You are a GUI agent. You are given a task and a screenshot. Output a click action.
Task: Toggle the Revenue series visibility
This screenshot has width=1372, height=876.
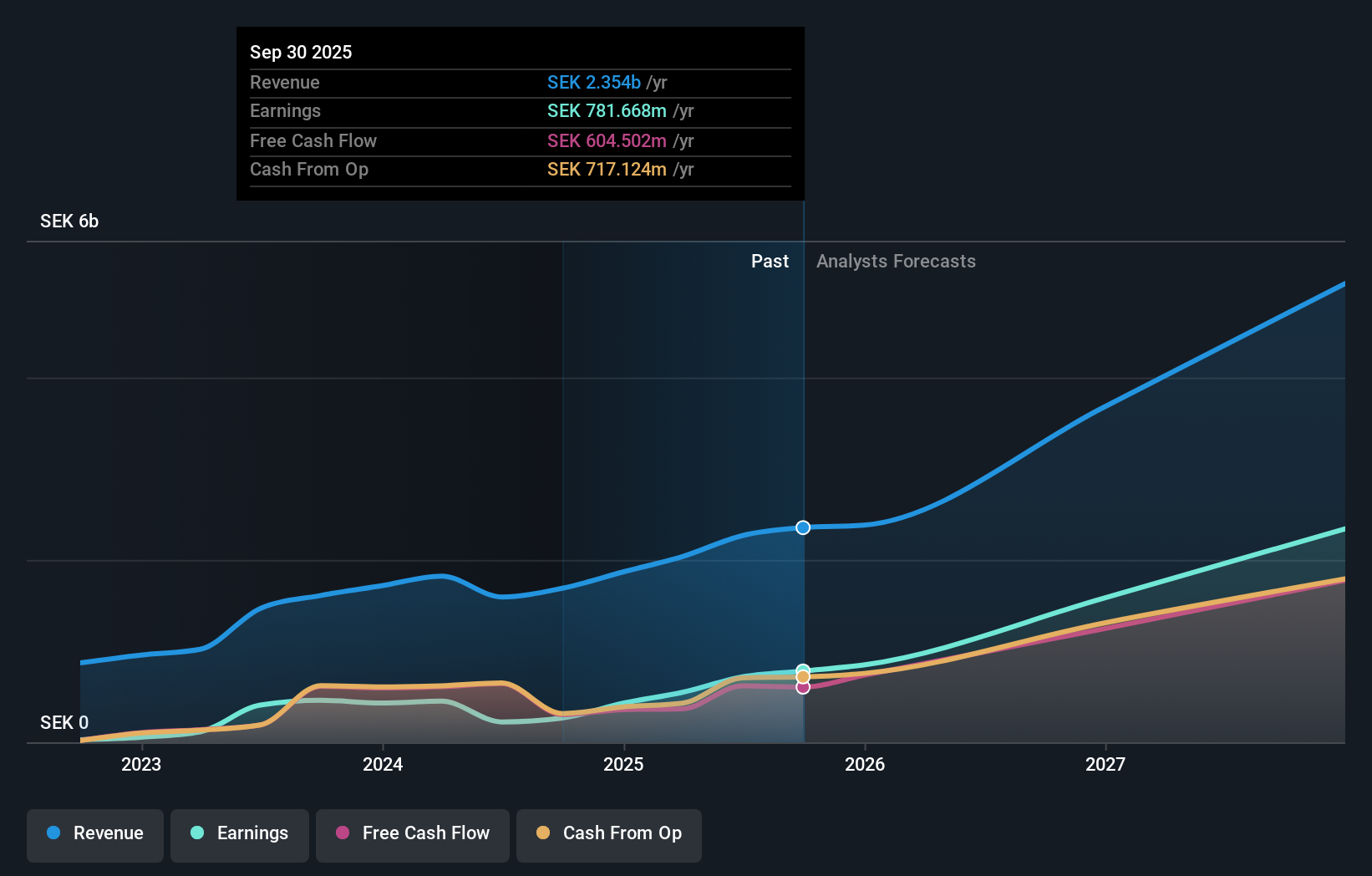[x=94, y=834]
